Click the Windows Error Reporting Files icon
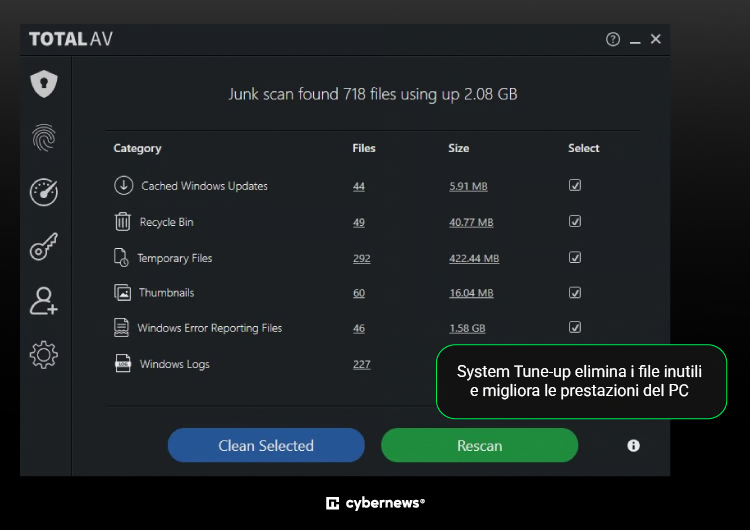This screenshot has width=750, height=530. [x=121, y=328]
